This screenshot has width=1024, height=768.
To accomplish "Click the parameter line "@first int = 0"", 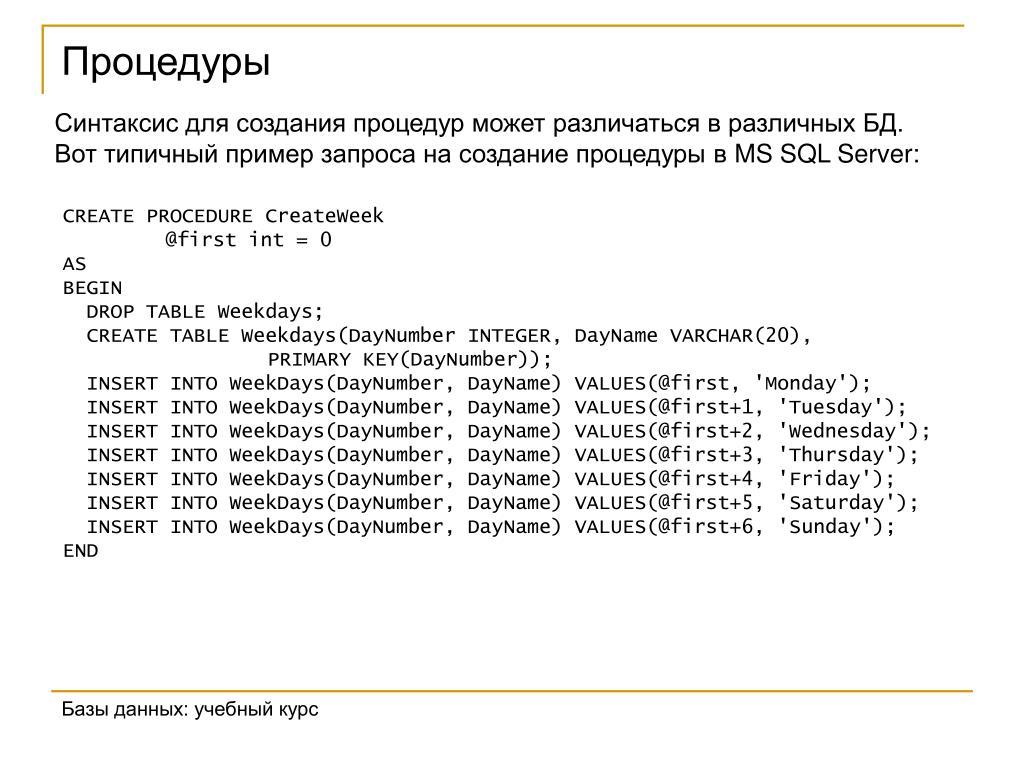I will pyautogui.click(x=248, y=240).
